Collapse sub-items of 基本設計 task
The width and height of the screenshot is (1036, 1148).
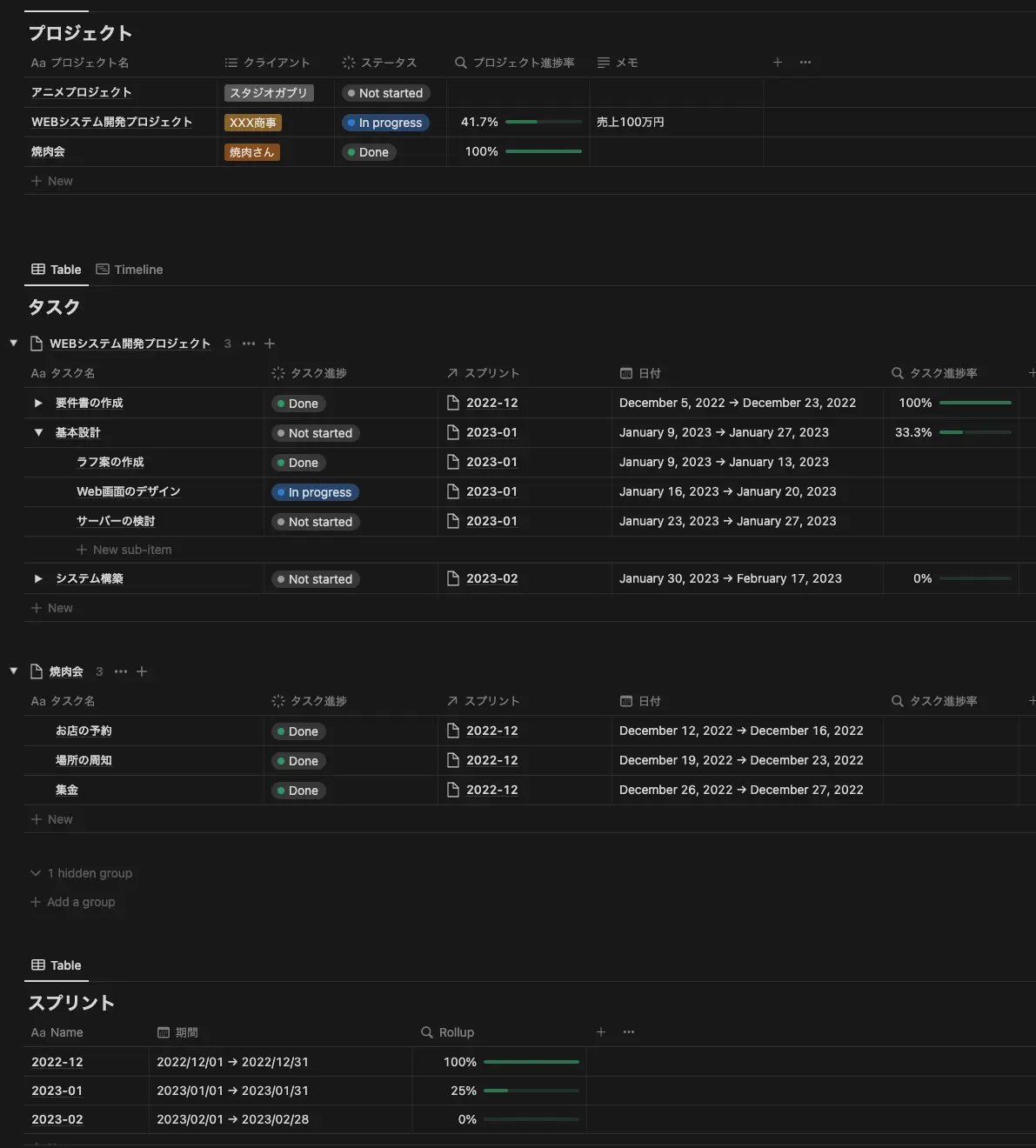click(38, 433)
